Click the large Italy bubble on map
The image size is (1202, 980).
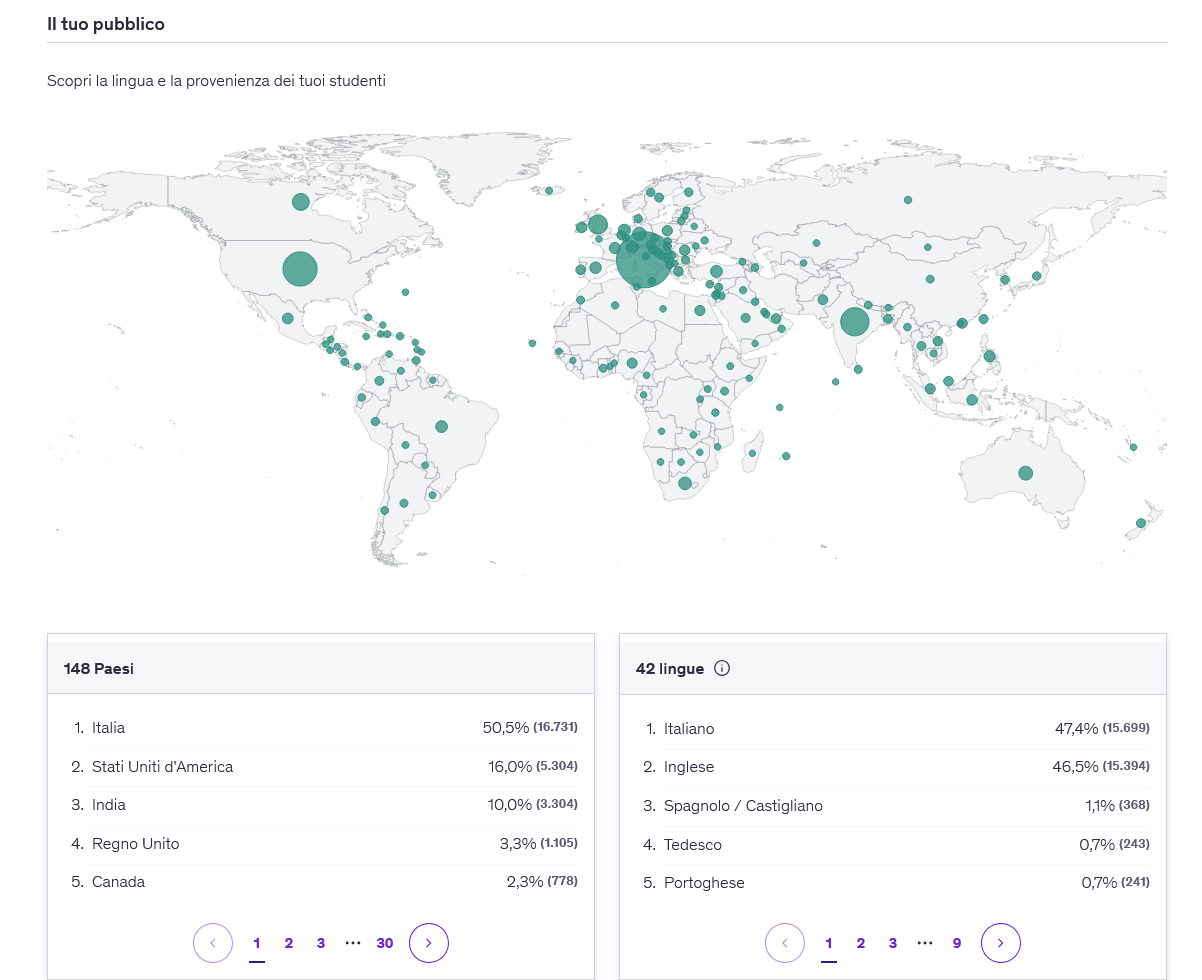[643, 261]
